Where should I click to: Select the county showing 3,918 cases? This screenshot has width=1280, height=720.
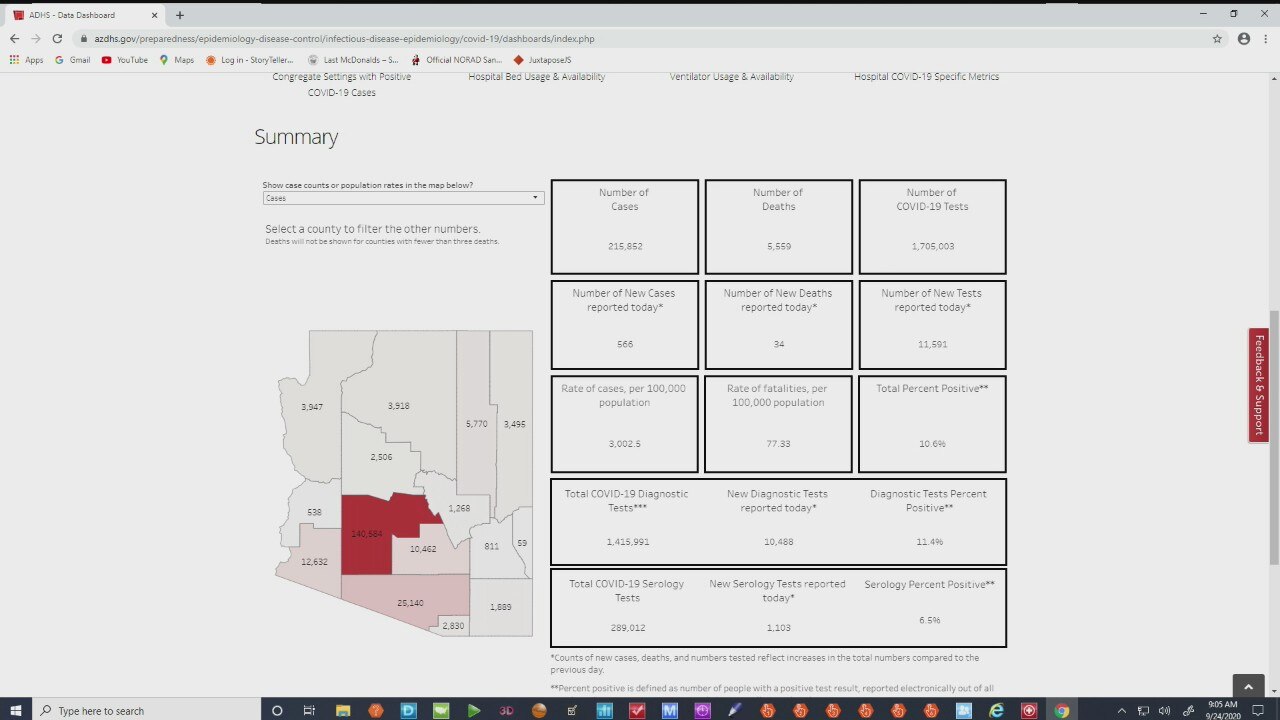pos(399,405)
